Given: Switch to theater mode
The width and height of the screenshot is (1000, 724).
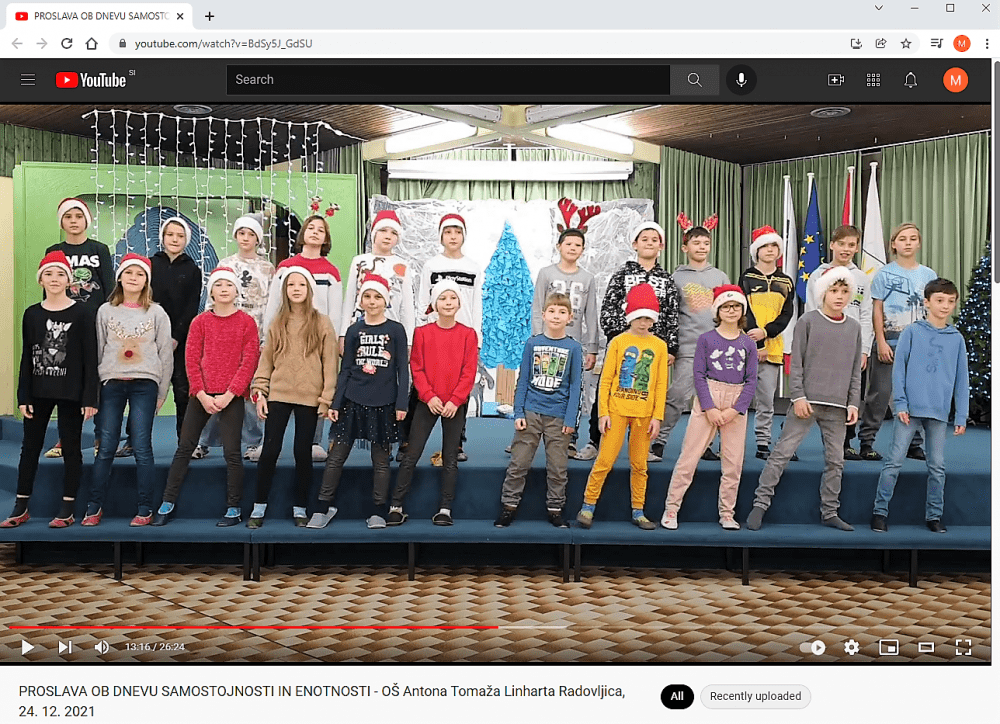Looking at the screenshot, I should point(926,647).
